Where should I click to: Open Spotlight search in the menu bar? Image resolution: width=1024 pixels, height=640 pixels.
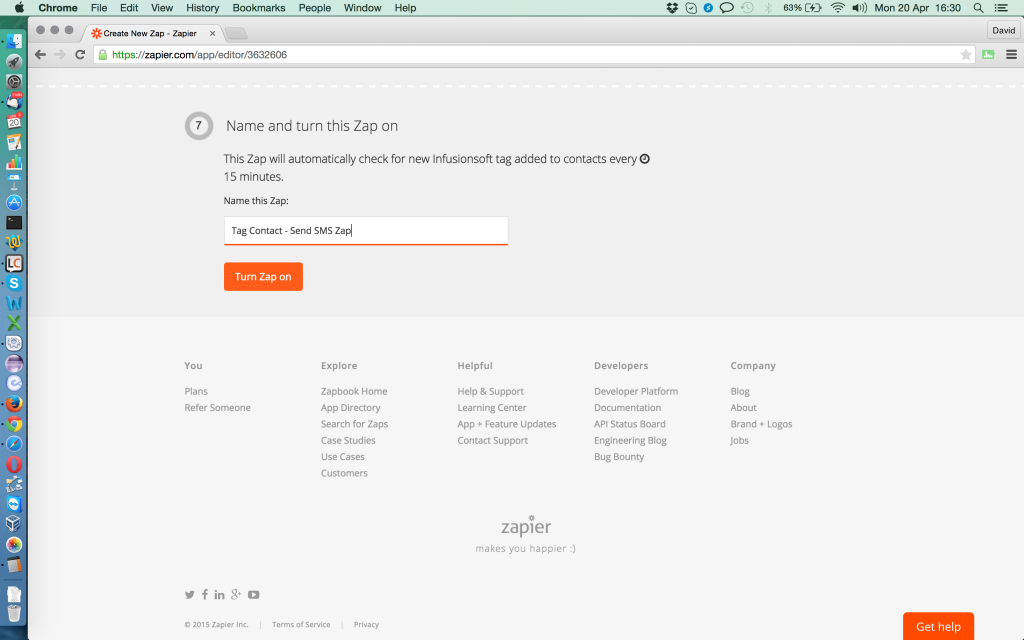click(978, 8)
